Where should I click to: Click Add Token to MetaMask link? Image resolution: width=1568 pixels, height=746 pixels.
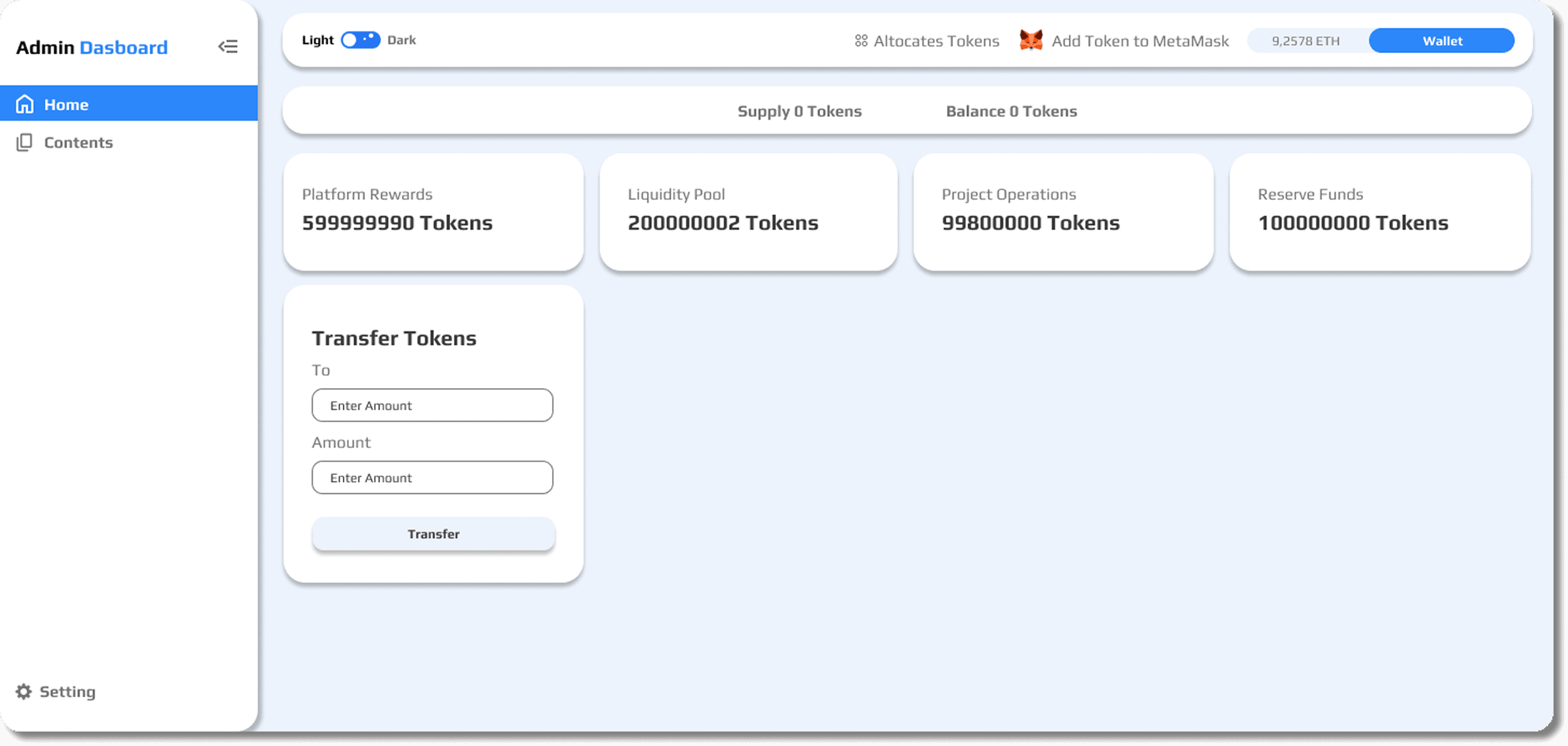click(1139, 41)
